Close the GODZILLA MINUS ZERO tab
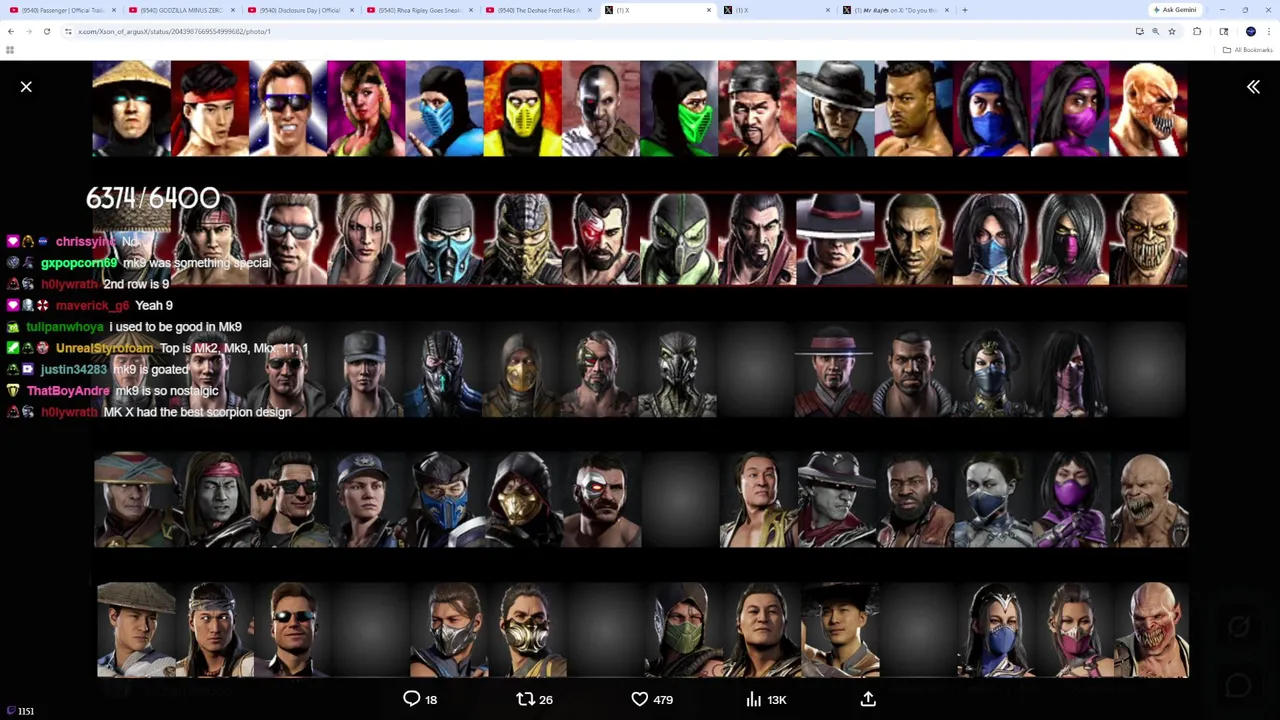Image resolution: width=1280 pixels, height=720 pixels. (x=232, y=10)
